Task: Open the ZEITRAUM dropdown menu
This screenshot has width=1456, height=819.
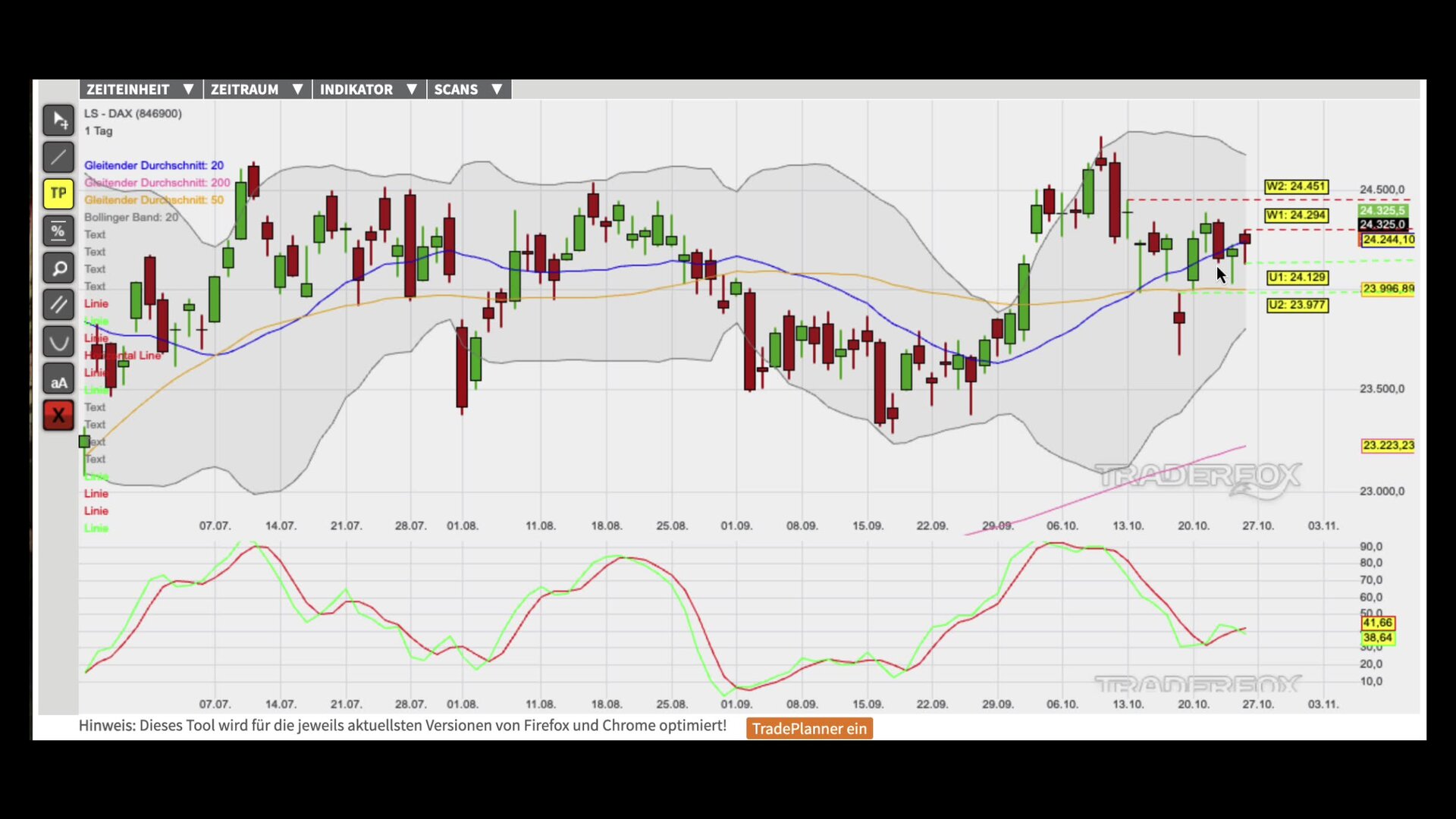Action: (257, 89)
